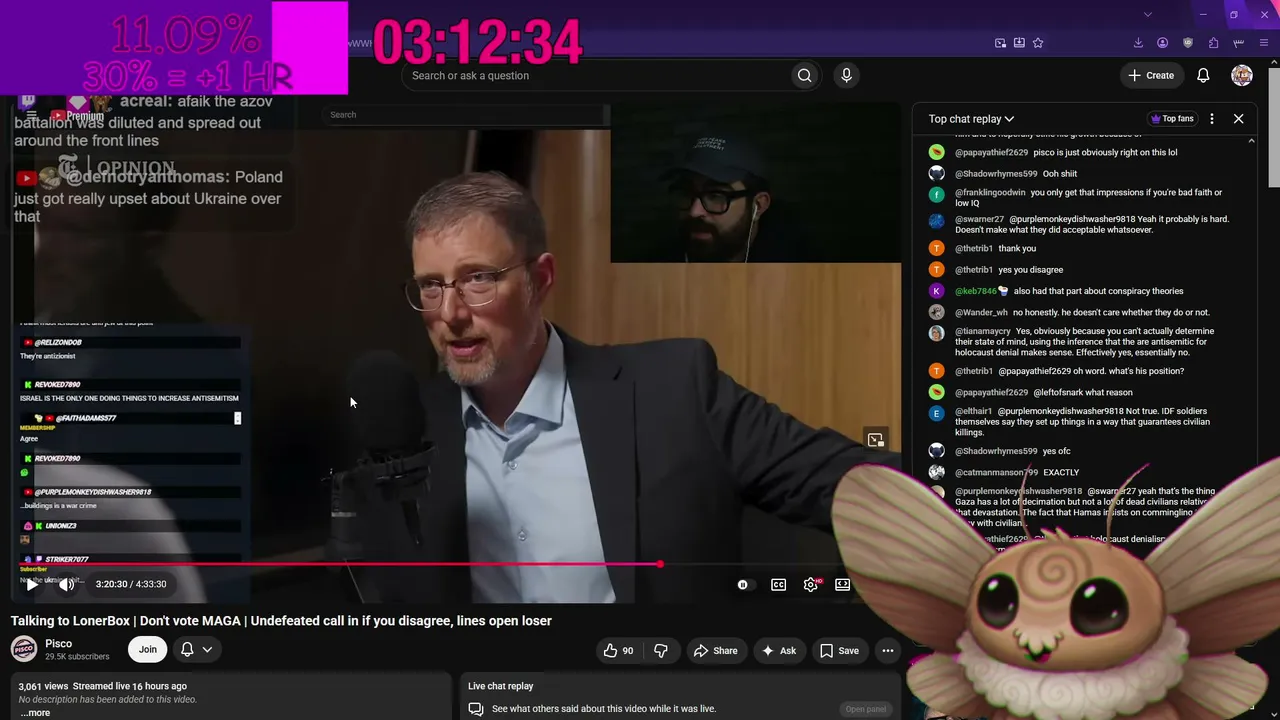Select username @swarner27 in chat

(979, 220)
